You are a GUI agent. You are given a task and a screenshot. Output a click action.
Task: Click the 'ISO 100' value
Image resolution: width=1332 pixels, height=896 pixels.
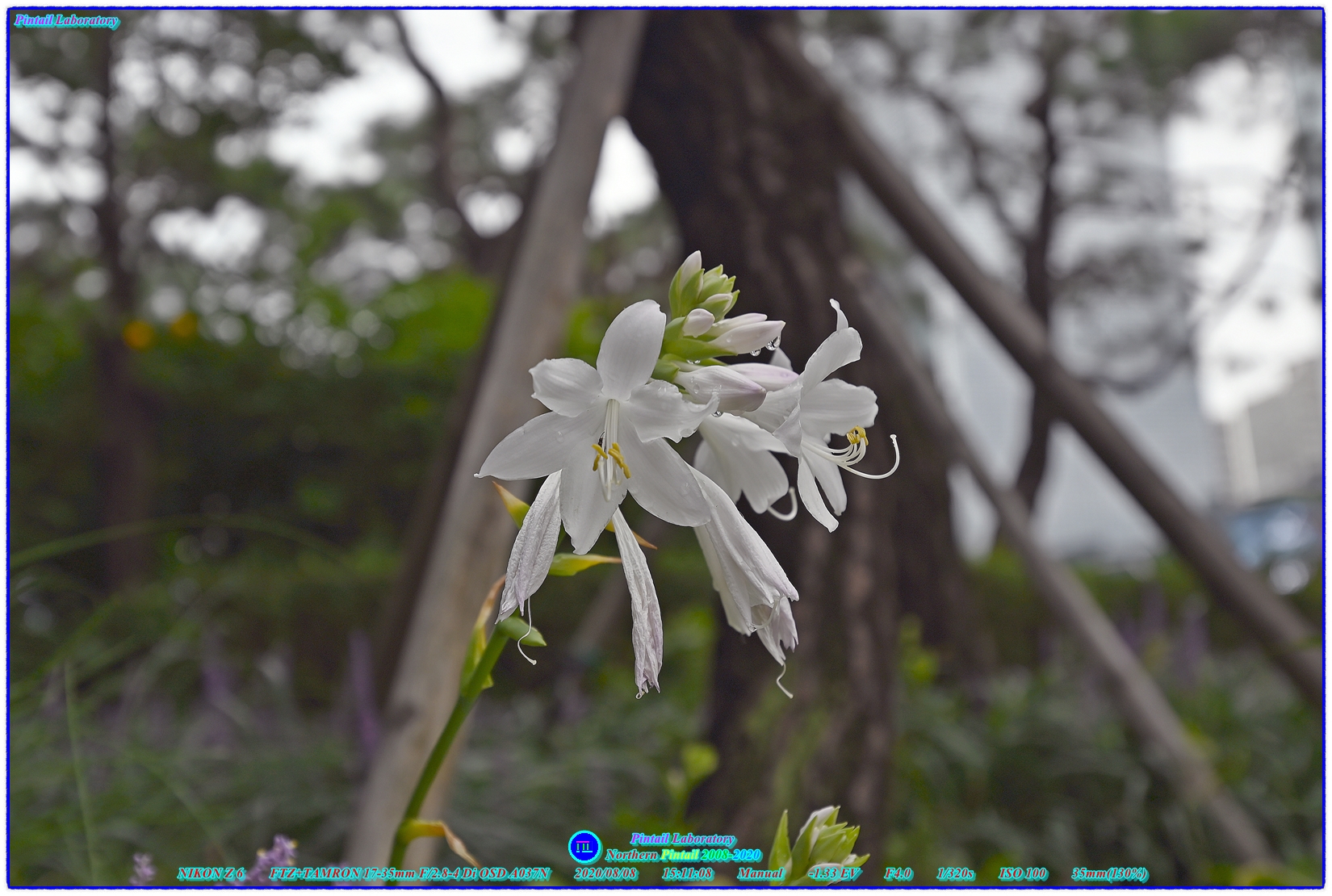[1023, 873]
